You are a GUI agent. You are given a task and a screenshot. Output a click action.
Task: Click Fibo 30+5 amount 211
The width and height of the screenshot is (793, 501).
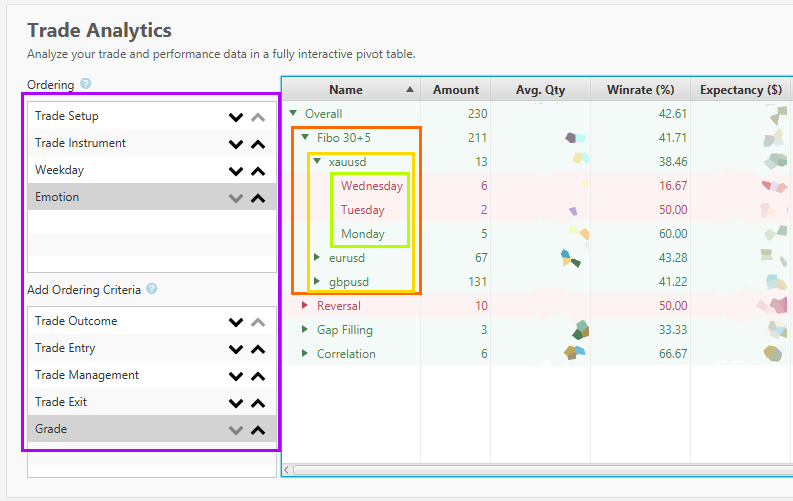pyautogui.click(x=477, y=138)
